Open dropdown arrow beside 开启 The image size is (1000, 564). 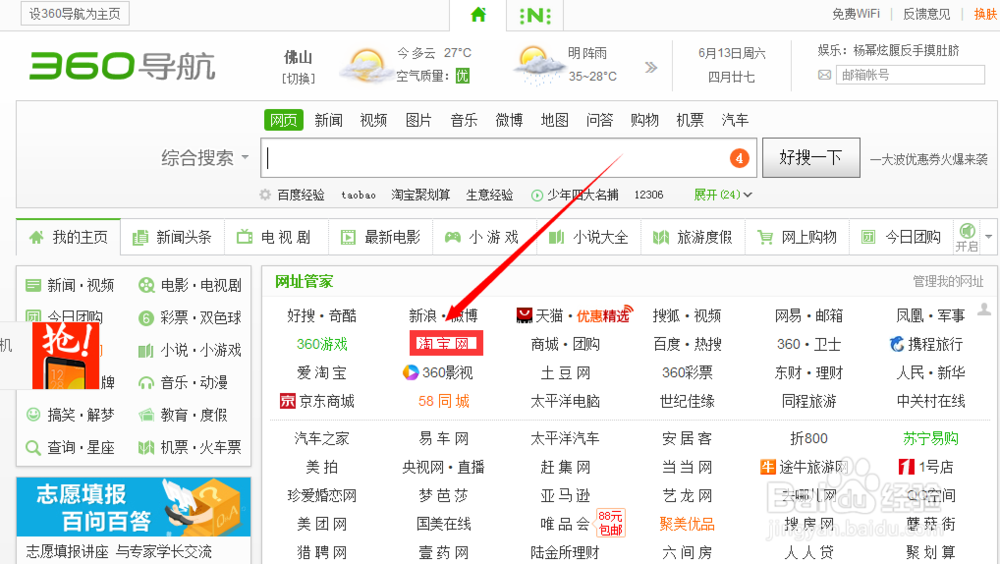click(x=989, y=237)
